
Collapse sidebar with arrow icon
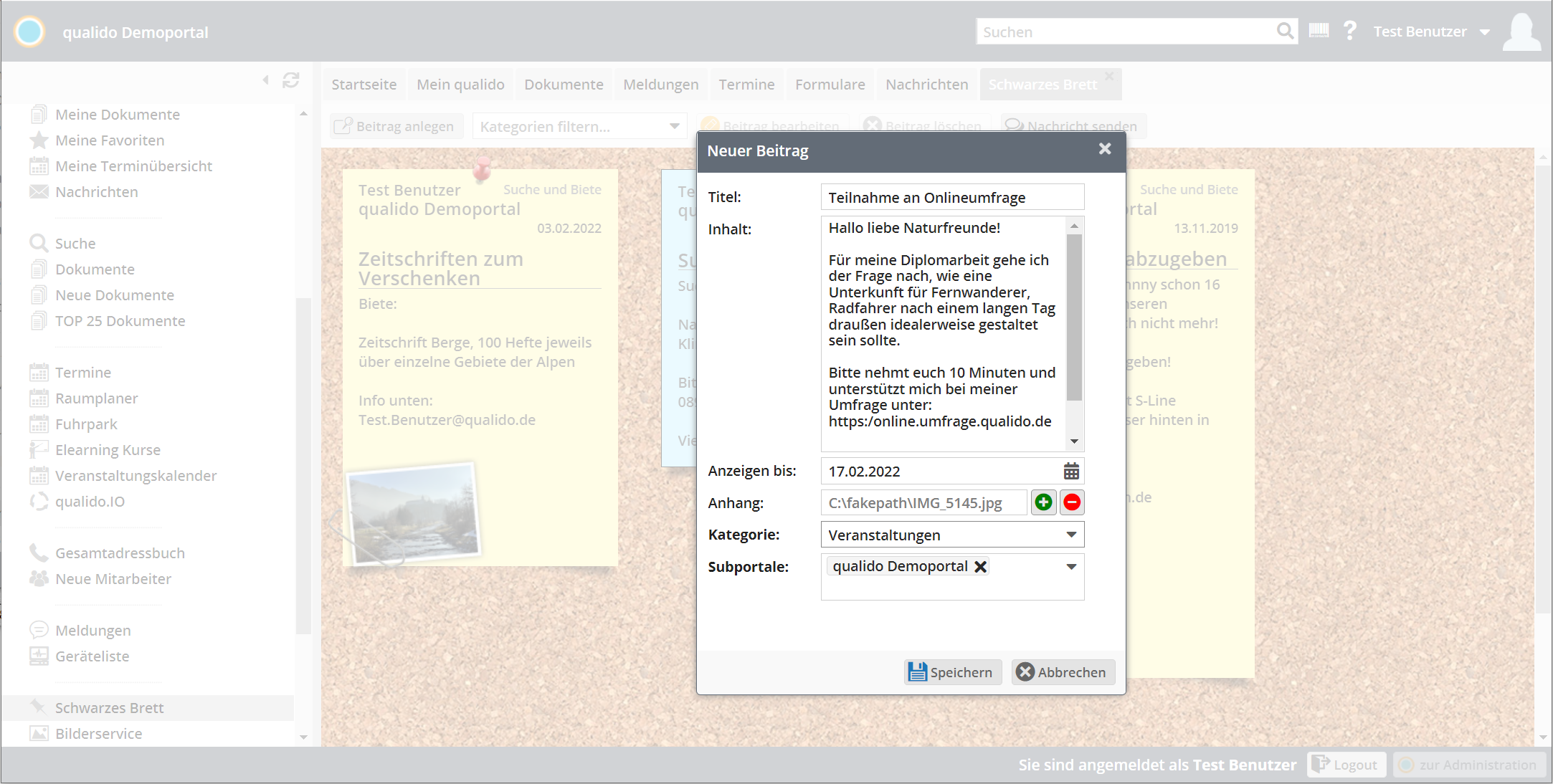266,80
